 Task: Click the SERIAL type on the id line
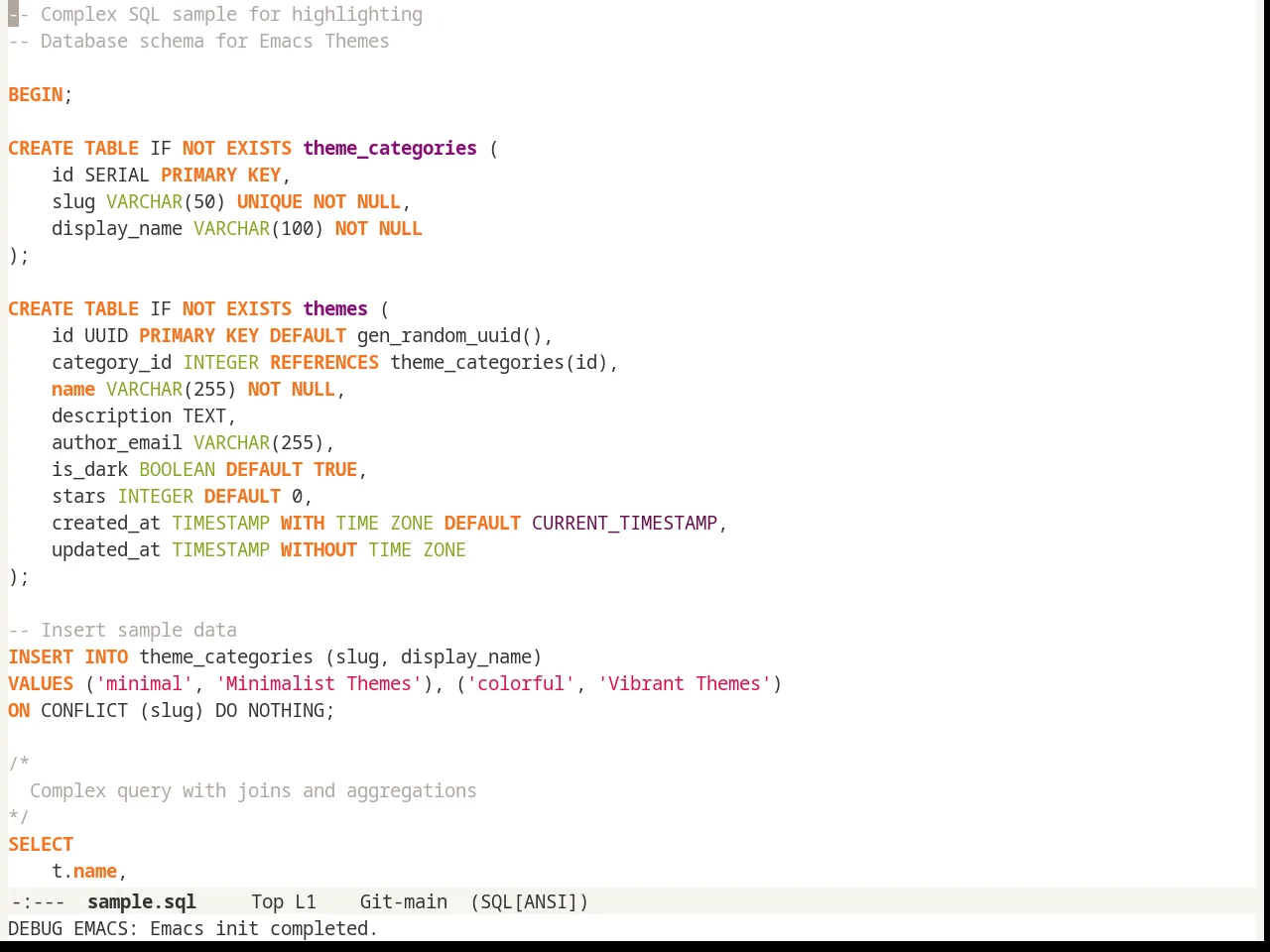117,176
